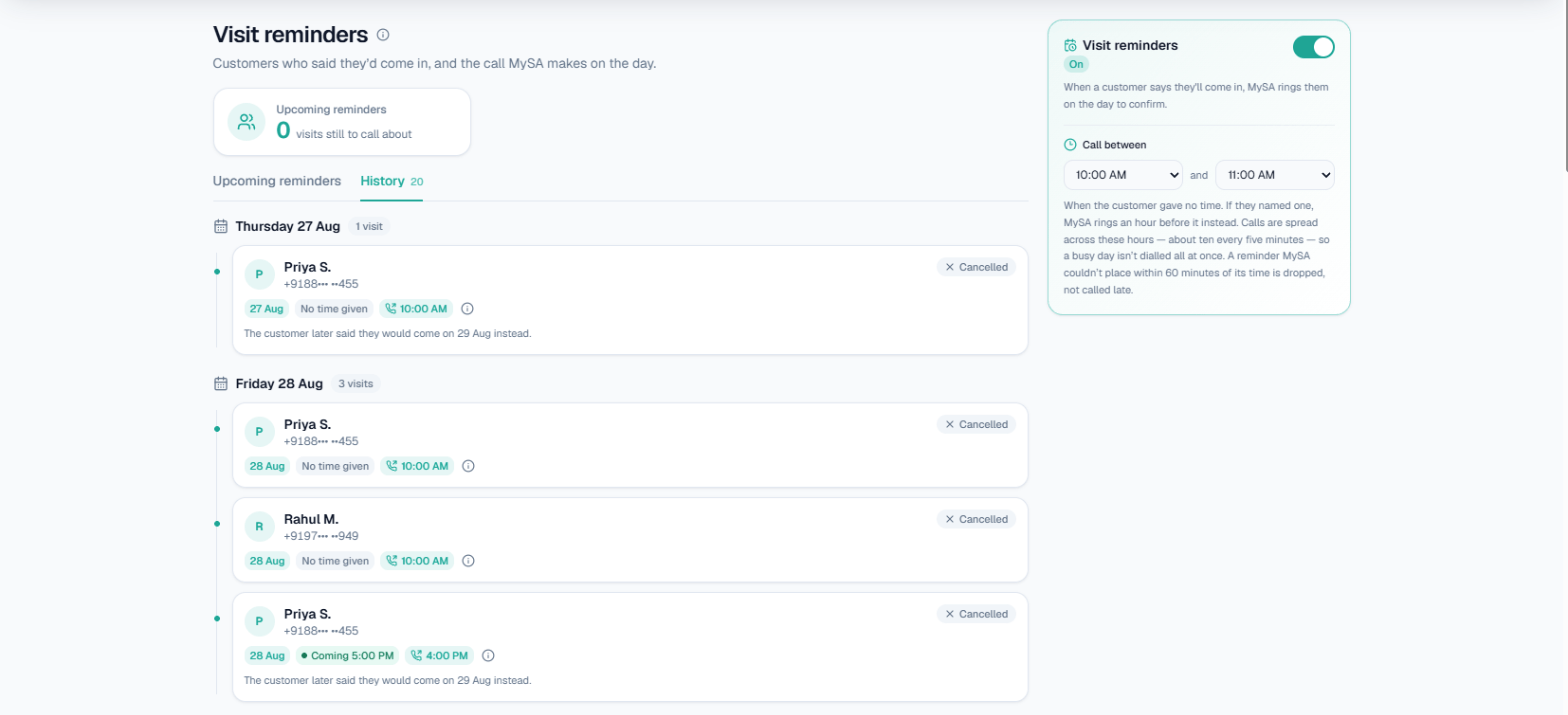
Task: Open the 11:00 AM end time dropdown
Action: click(1275, 175)
